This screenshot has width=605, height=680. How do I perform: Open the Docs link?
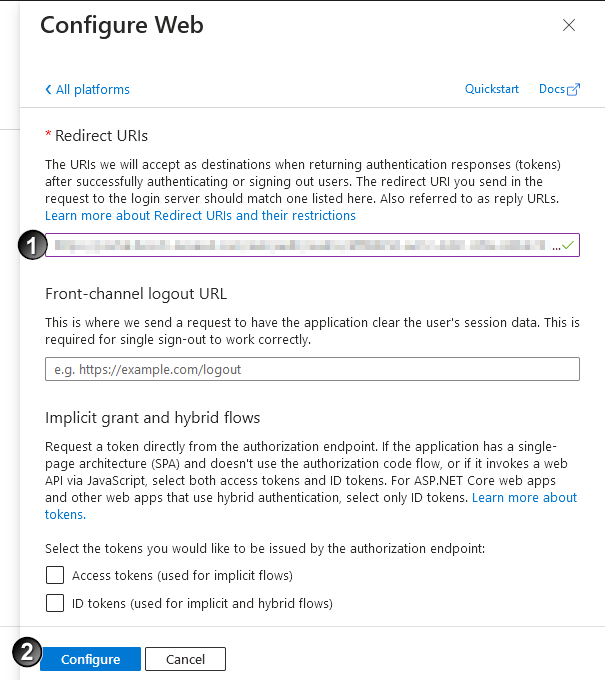click(551, 89)
